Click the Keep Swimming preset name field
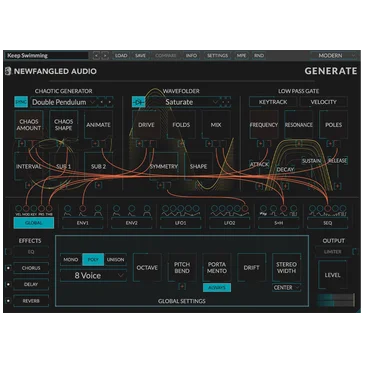The image size is (365, 365). (47, 56)
